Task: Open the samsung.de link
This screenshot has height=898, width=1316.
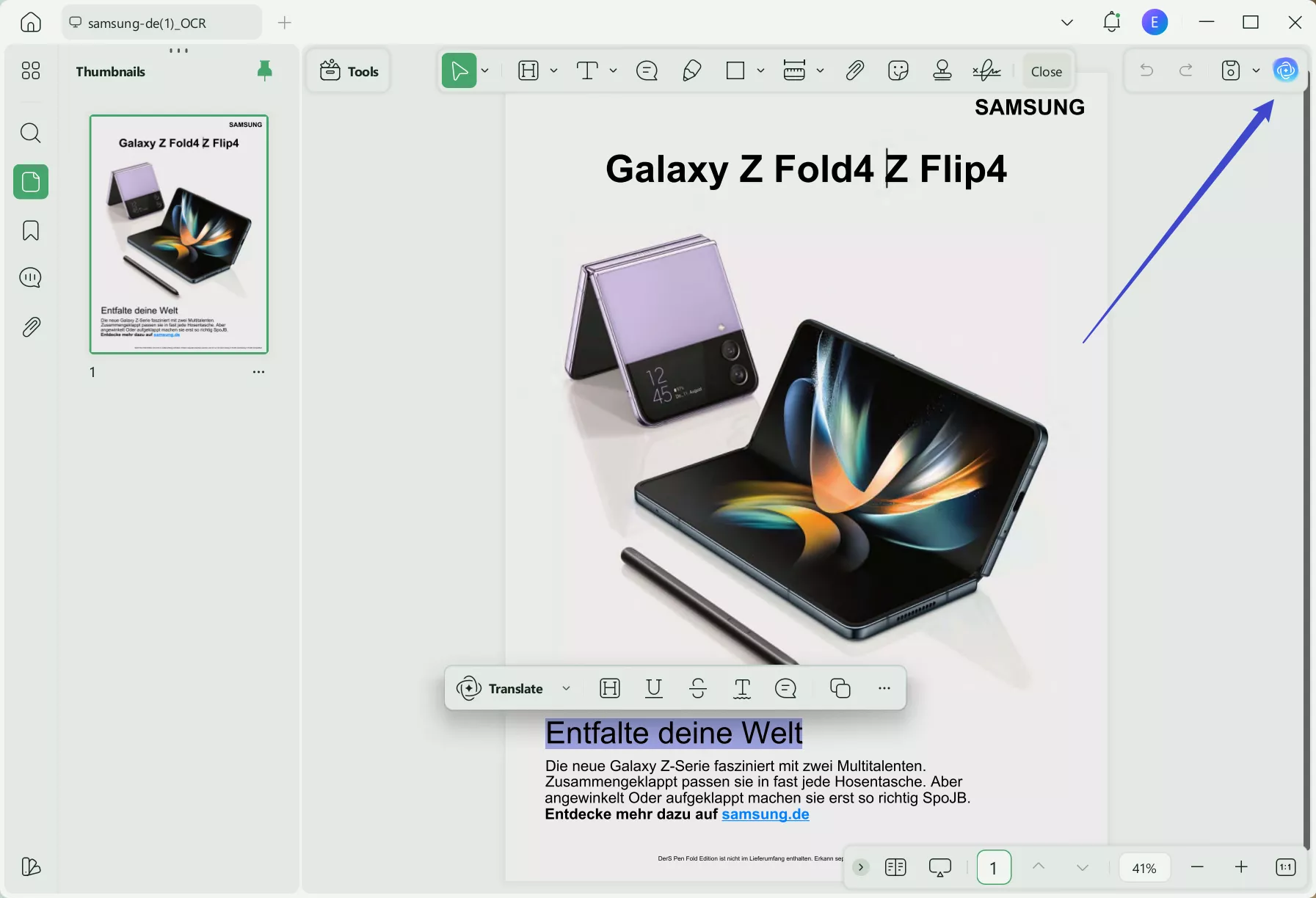Action: point(766,814)
